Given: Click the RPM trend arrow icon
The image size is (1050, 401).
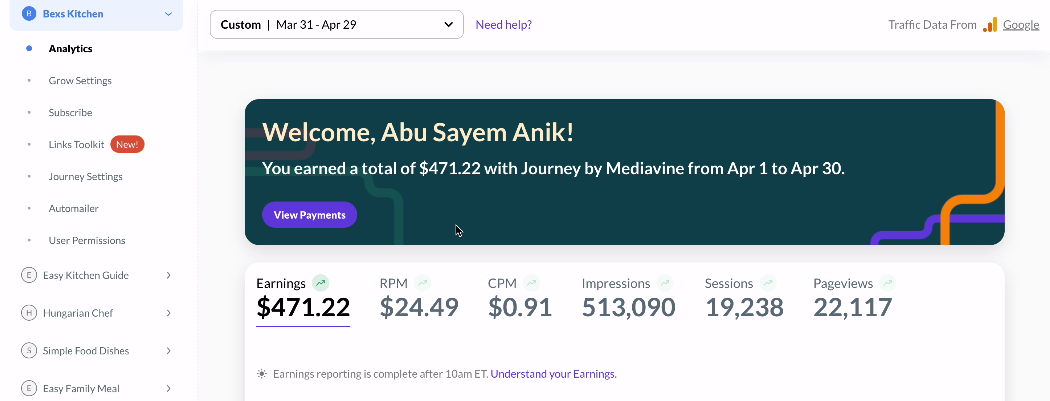Looking at the screenshot, I should tap(422, 283).
